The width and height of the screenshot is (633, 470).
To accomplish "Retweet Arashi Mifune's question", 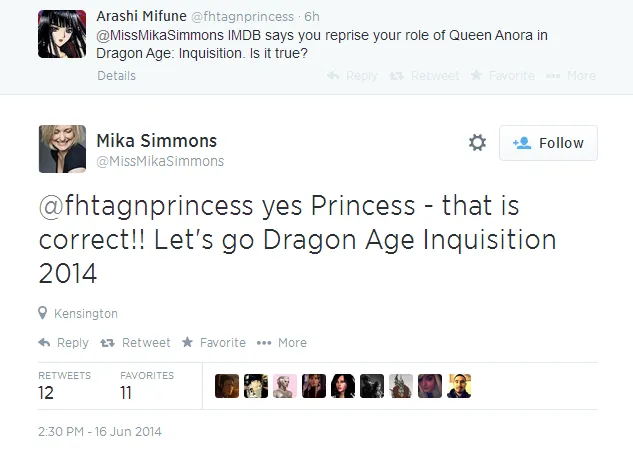I will [x=425, y=76].
